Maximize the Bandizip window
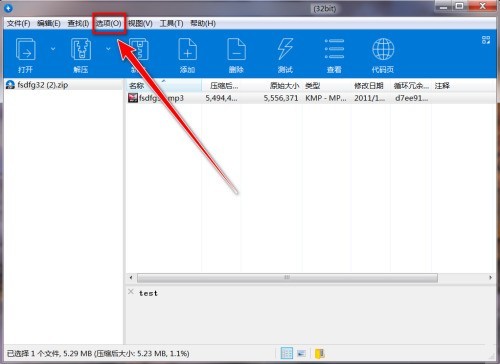 click(459, 6)
